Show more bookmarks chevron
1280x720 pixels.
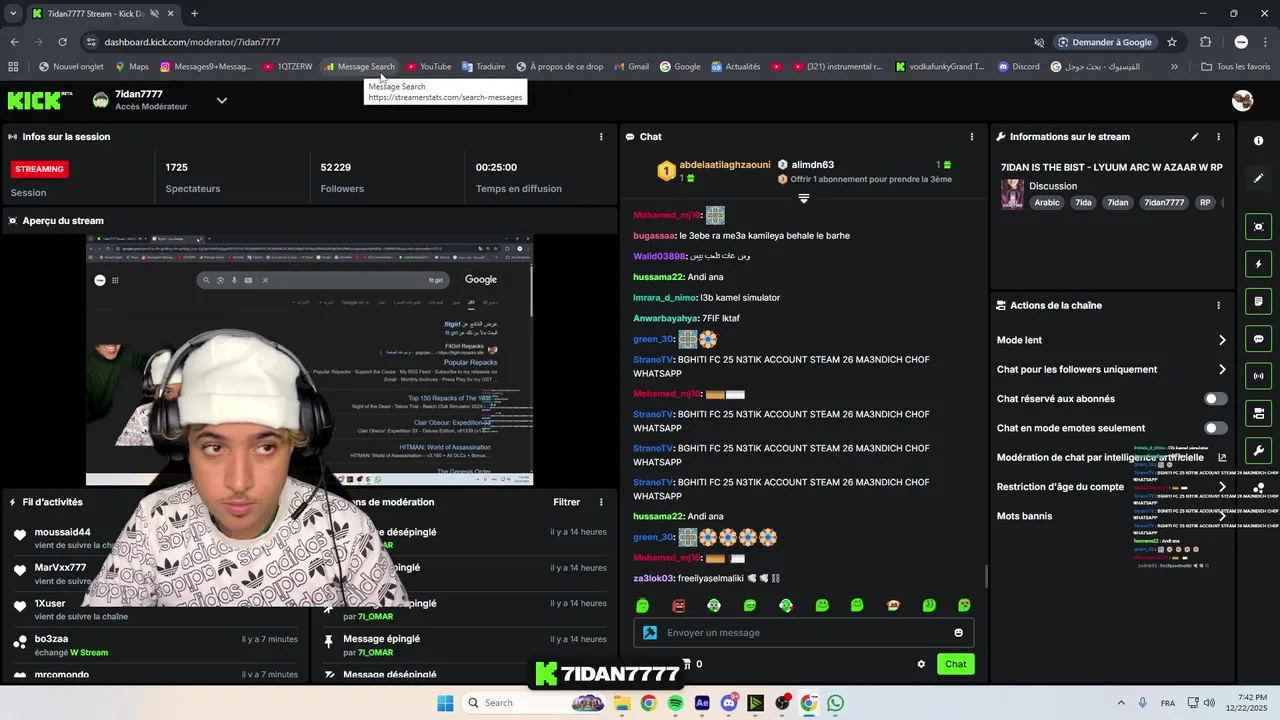[1174, 67]
